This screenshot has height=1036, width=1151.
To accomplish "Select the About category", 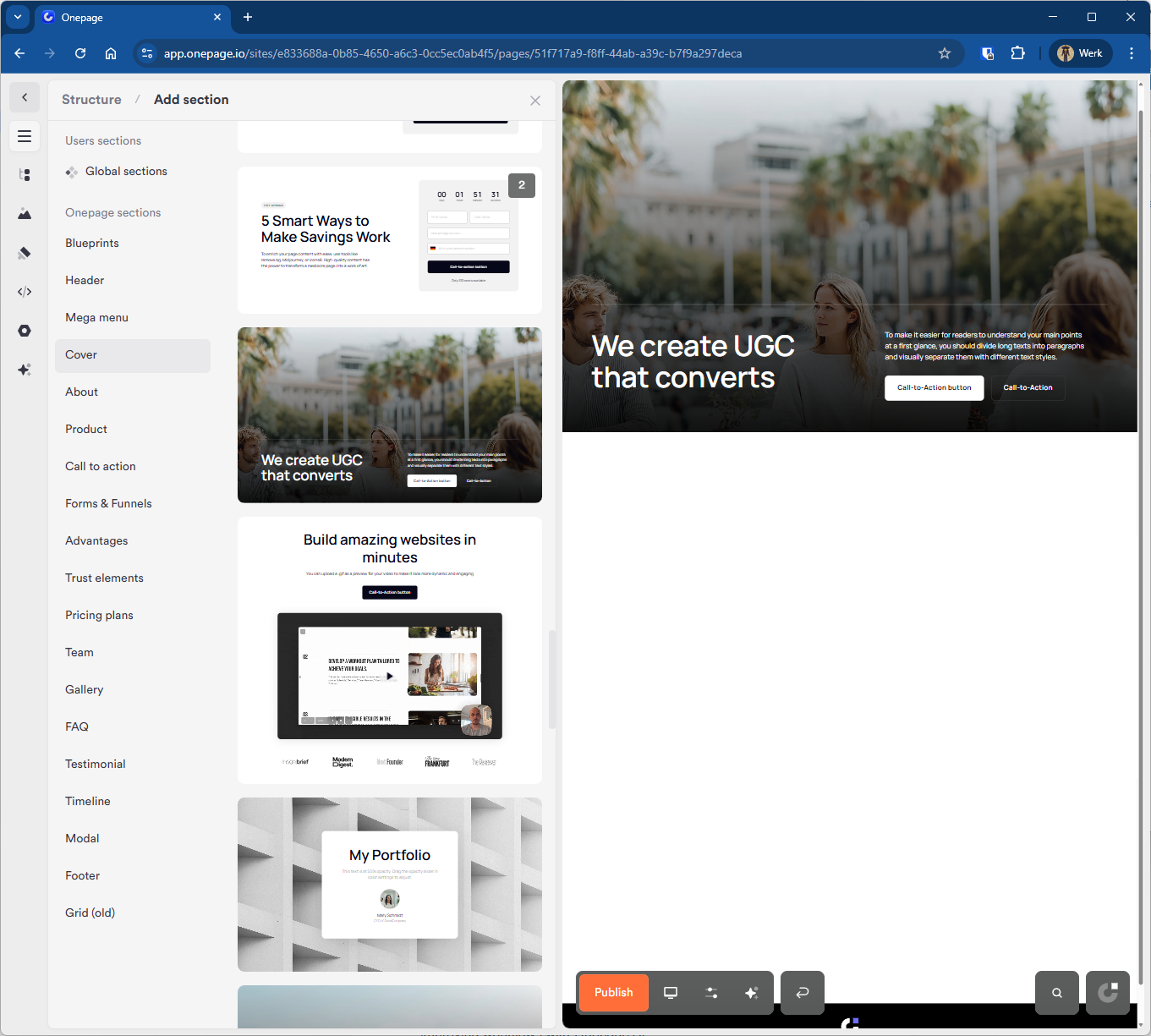I will [133, 392].
